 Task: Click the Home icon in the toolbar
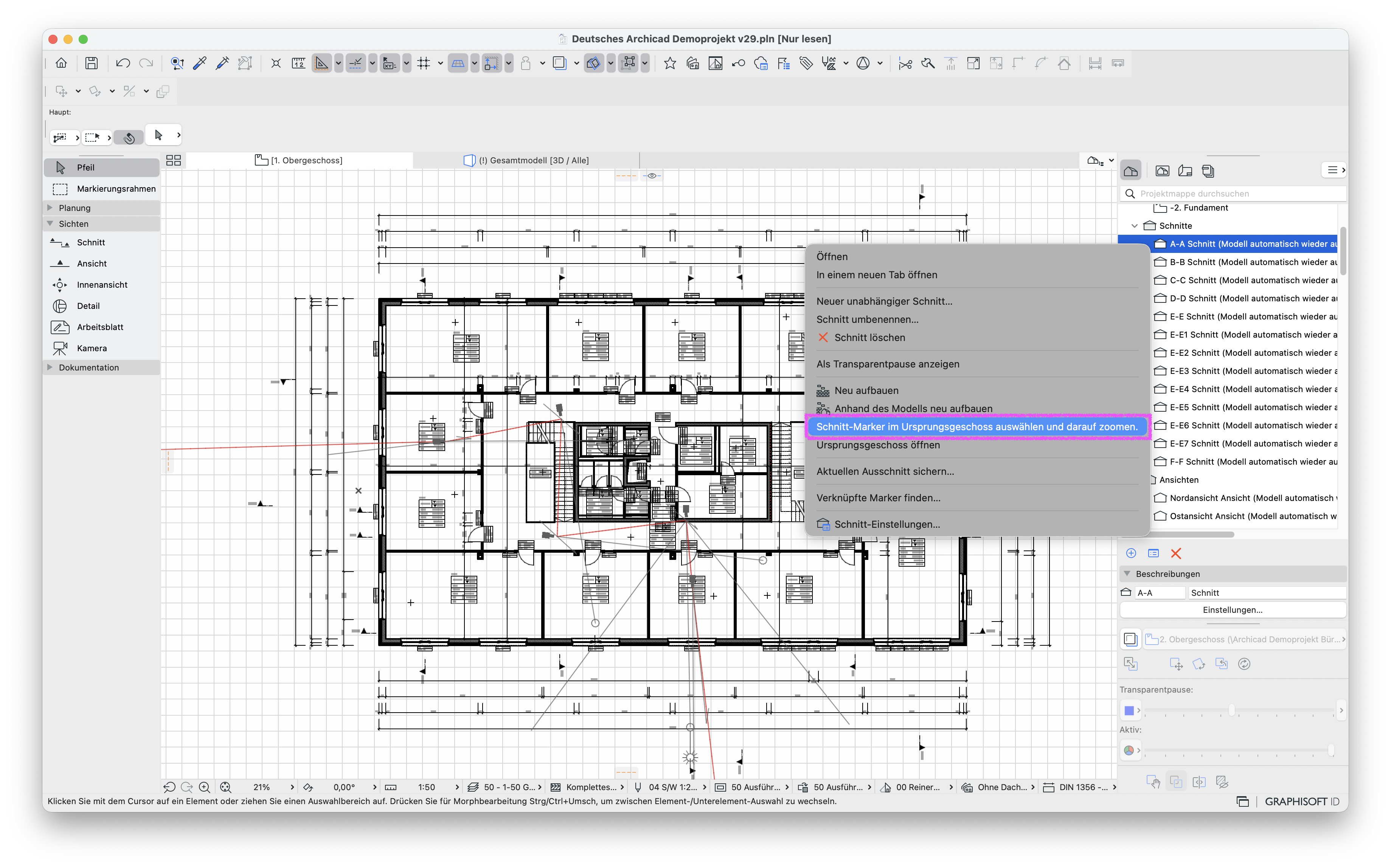point(61,63)
